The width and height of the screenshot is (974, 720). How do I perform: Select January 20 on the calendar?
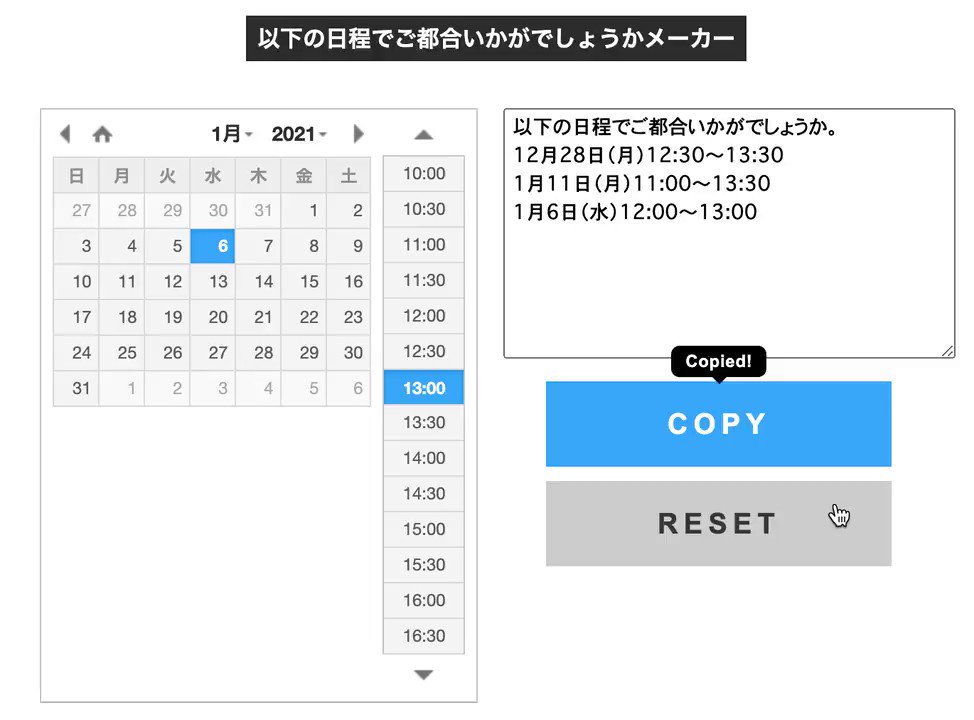pos(218,318)
